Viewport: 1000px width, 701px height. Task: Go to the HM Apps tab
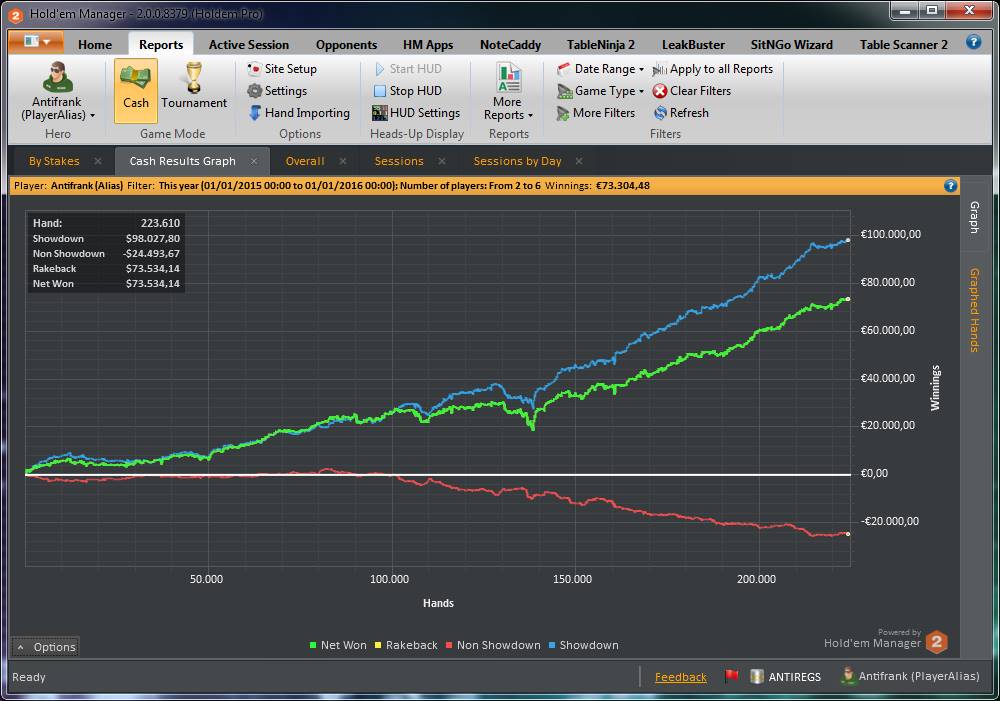coord(428,45)
